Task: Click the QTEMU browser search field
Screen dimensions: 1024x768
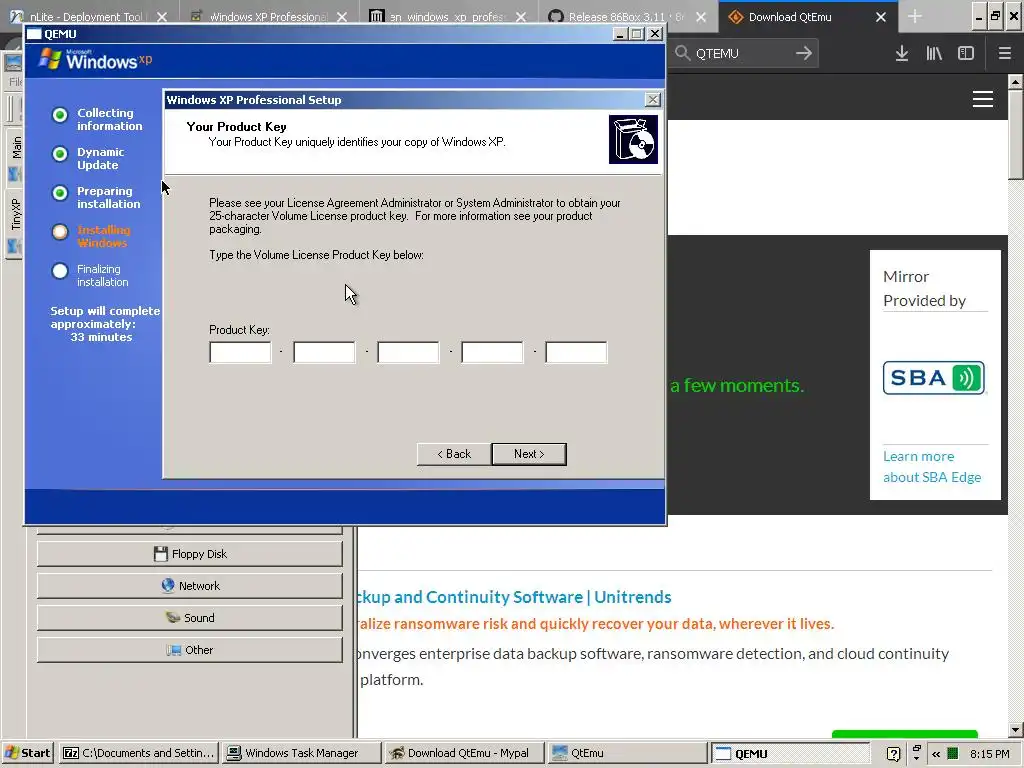Action: point(741,54)
